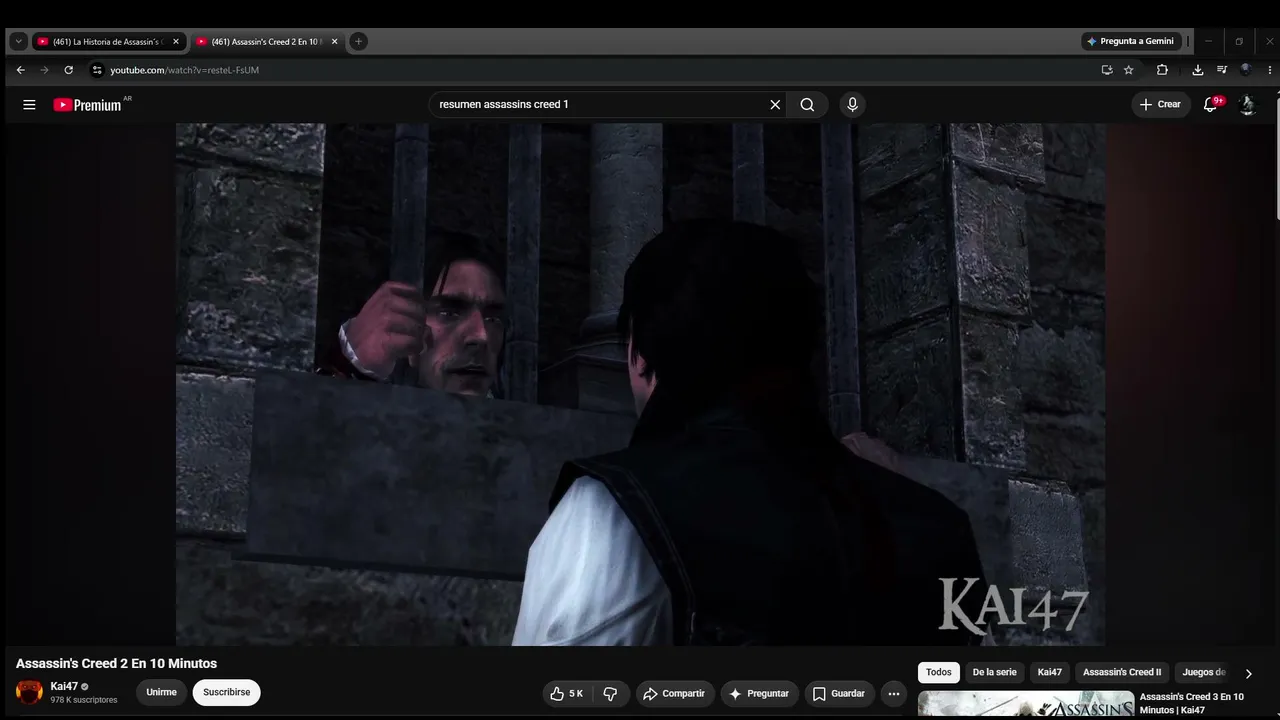Open the Preguntar AI button
This screenshot has height=720, width=1280.
pos(758,694)
